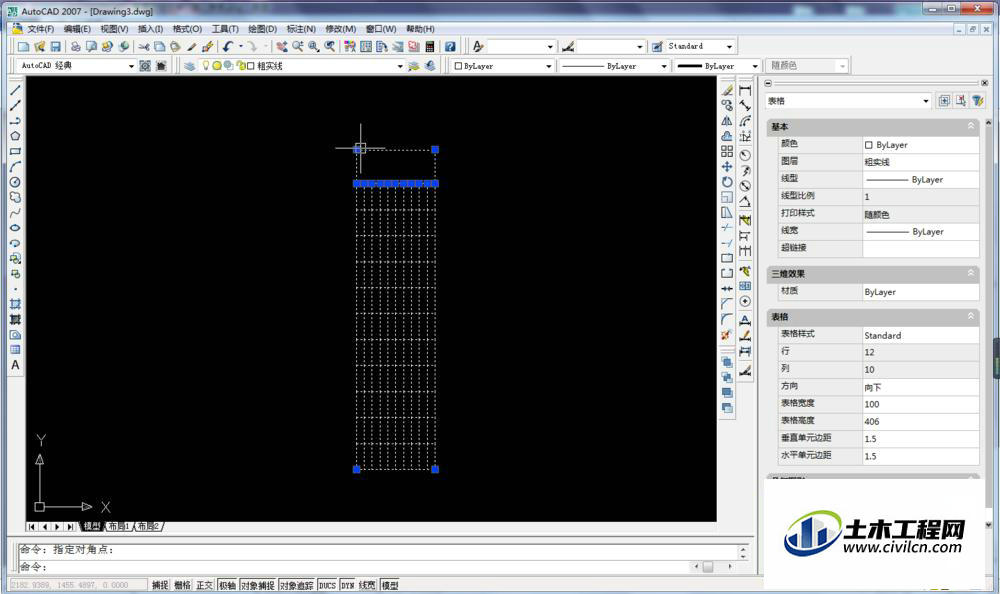Screen dimensions: 1000x594
Task: Open the Help question mark icon
Action: coord(450,47)
